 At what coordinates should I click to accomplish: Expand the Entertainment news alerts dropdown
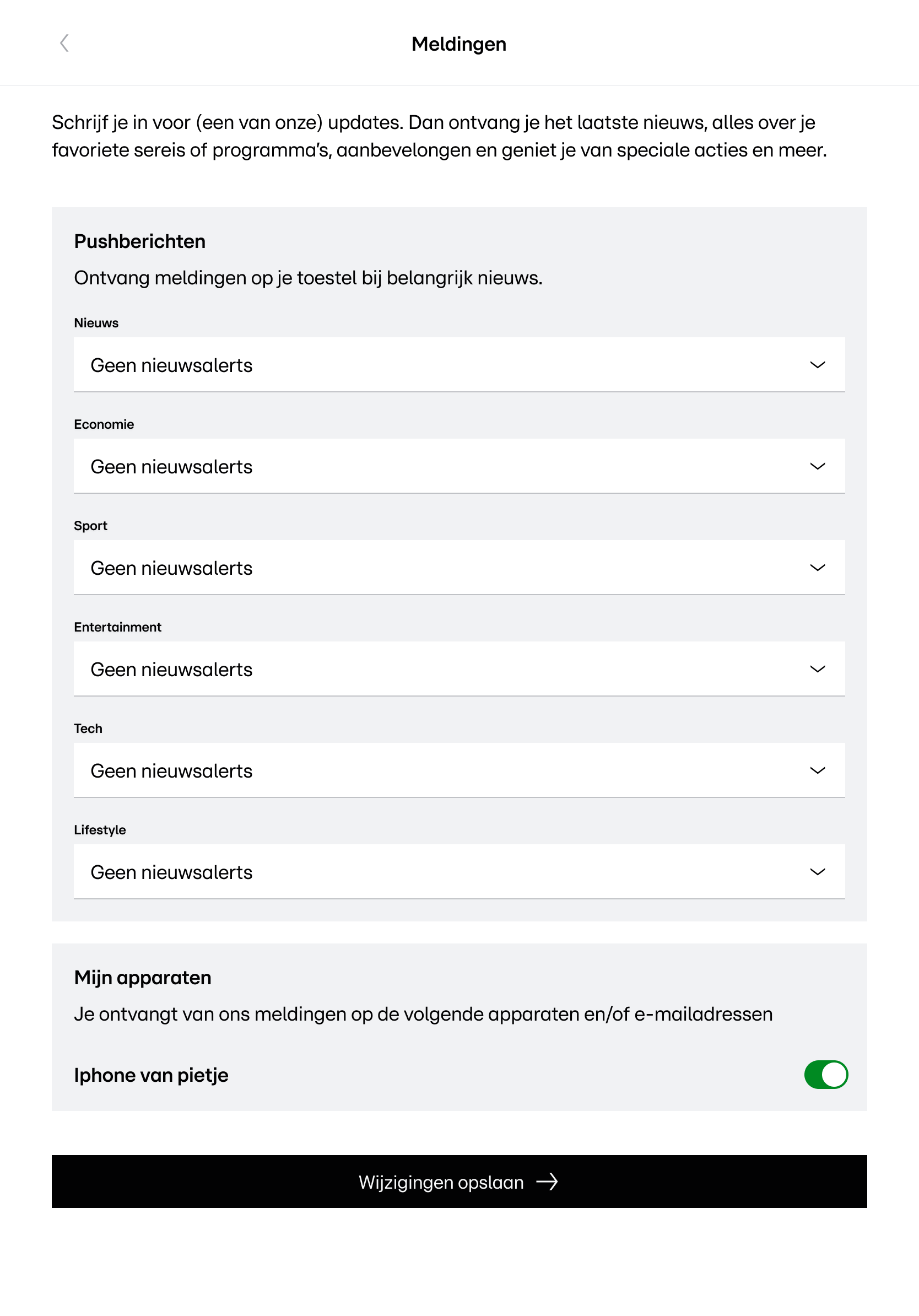(x=458, y=670)
